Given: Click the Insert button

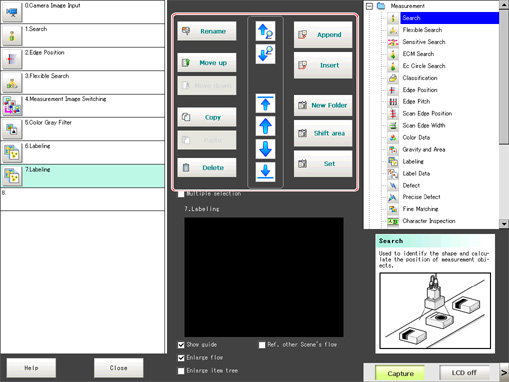Looking at the screenshot, I should pos(323,65).
